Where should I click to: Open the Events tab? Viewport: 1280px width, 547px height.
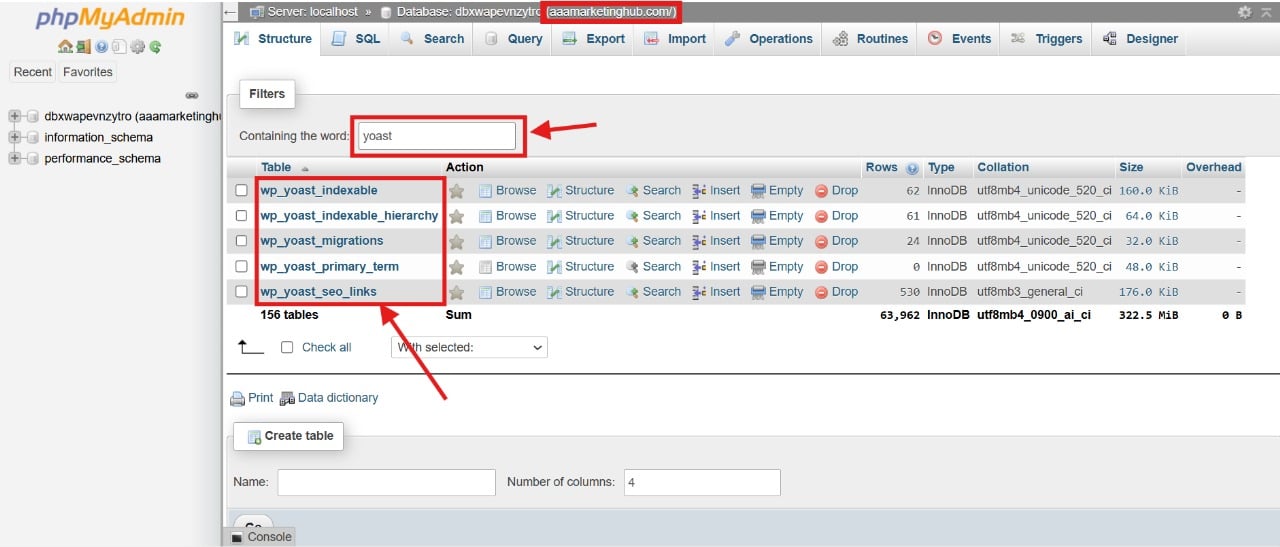pos(959,39)
